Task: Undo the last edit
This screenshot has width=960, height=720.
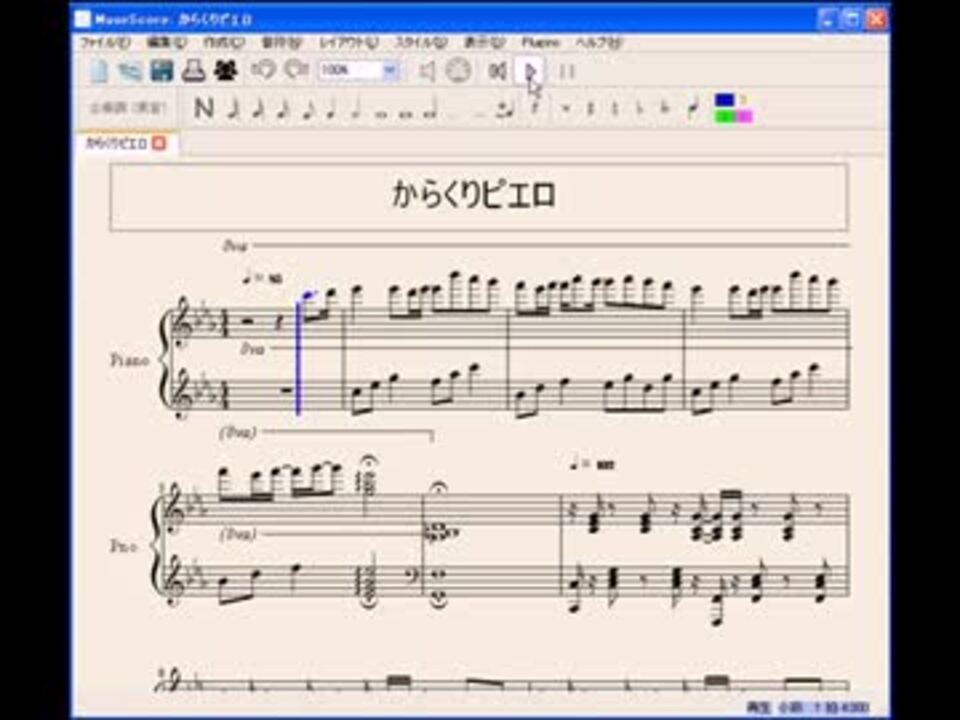Action: pyautogui.click(x=264, y=70)
